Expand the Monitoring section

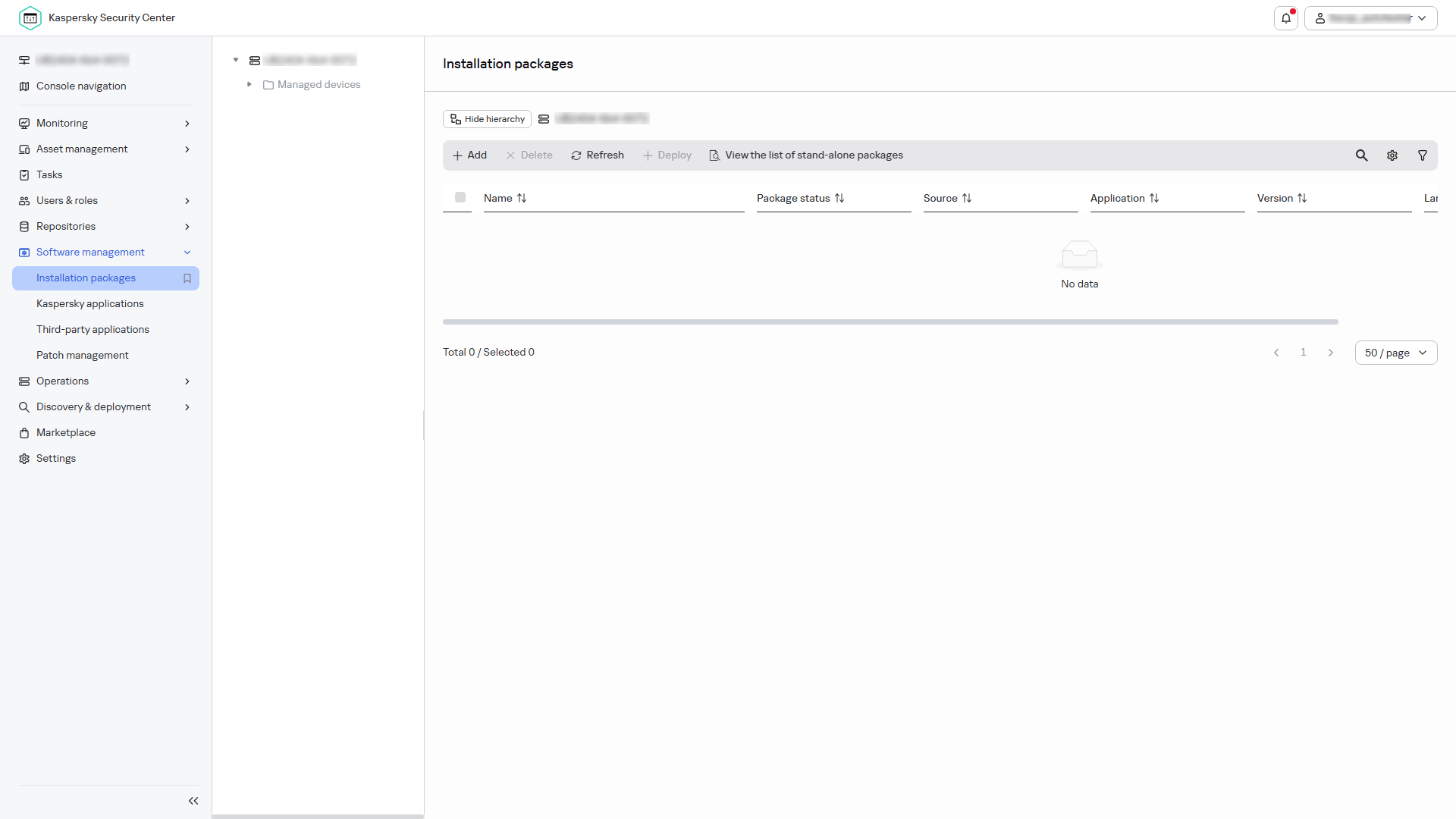click(x=187, y=124)
